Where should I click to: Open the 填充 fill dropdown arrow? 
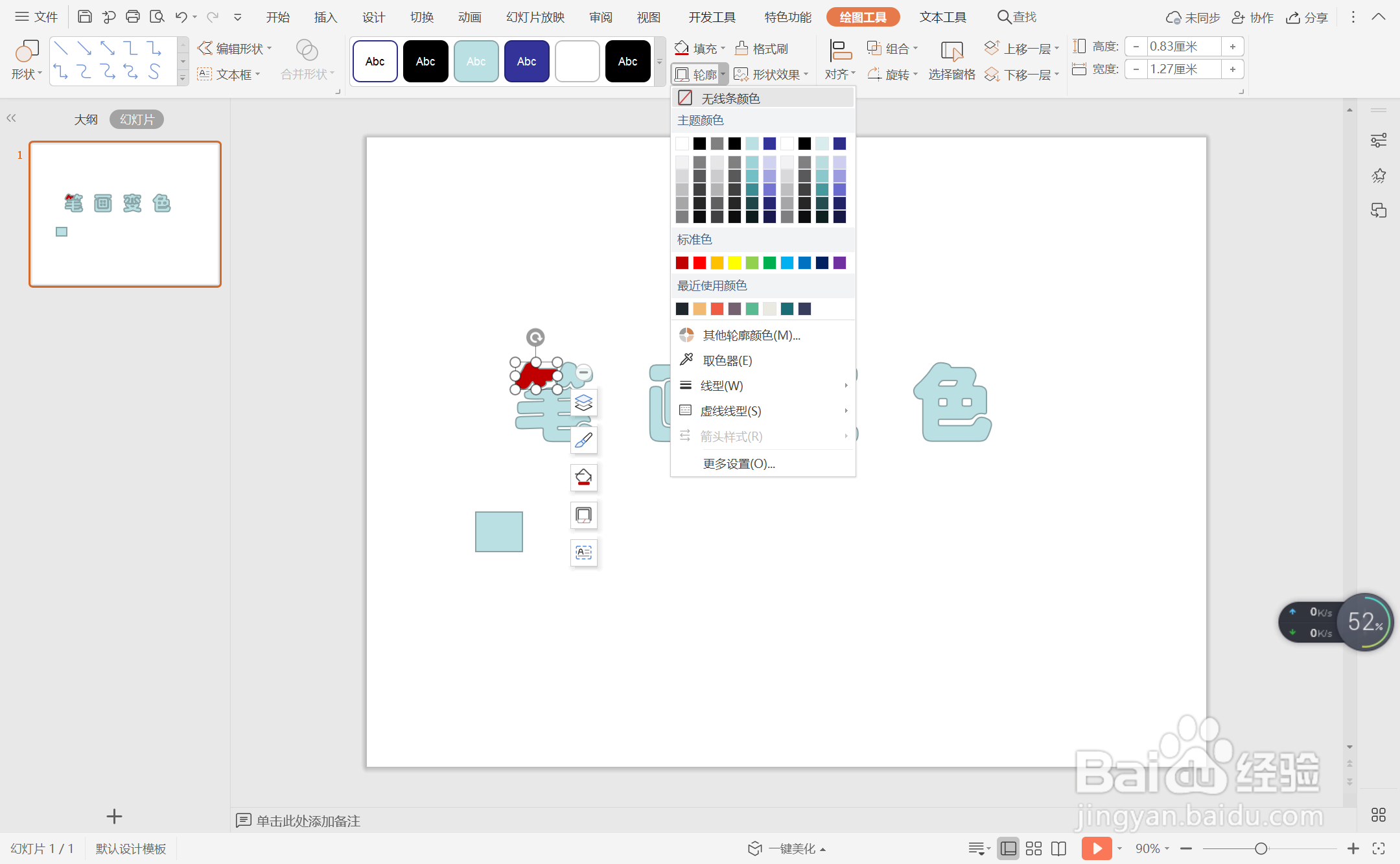pyautogui.click(x=723, y=49)
